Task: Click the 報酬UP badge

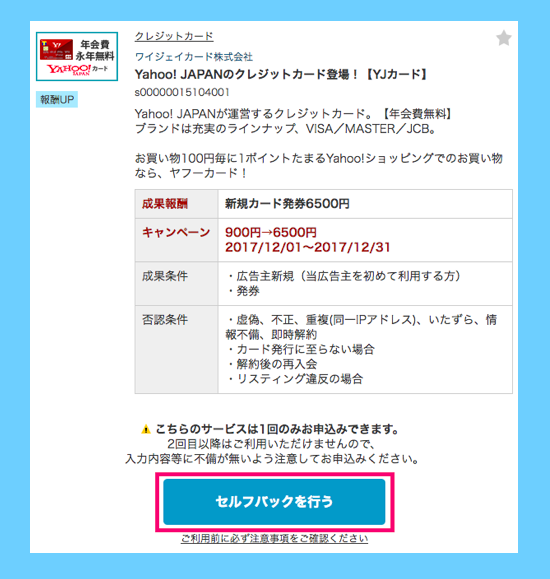Action: [x=57, y=99]
